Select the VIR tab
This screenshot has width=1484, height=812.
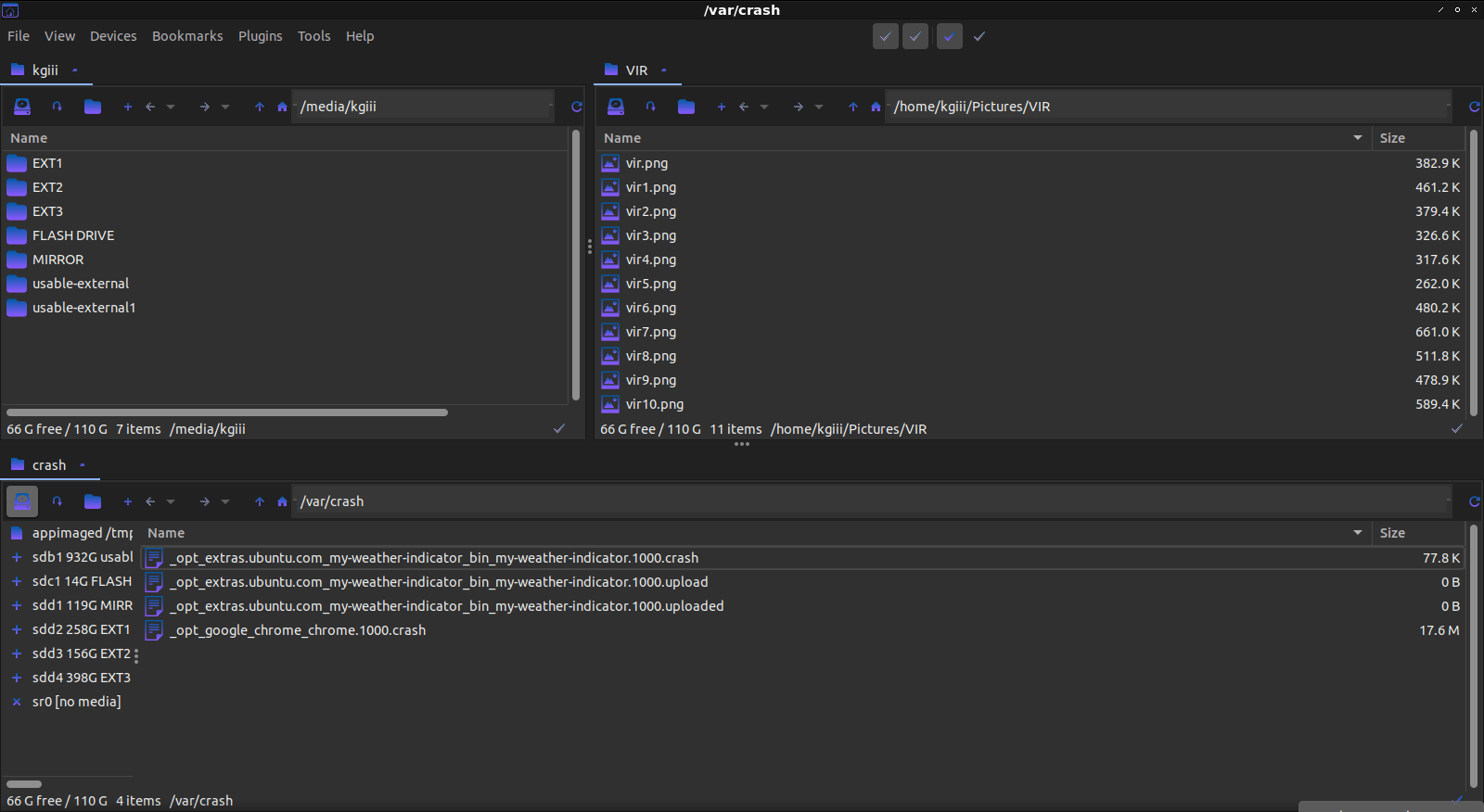(636, 70)
